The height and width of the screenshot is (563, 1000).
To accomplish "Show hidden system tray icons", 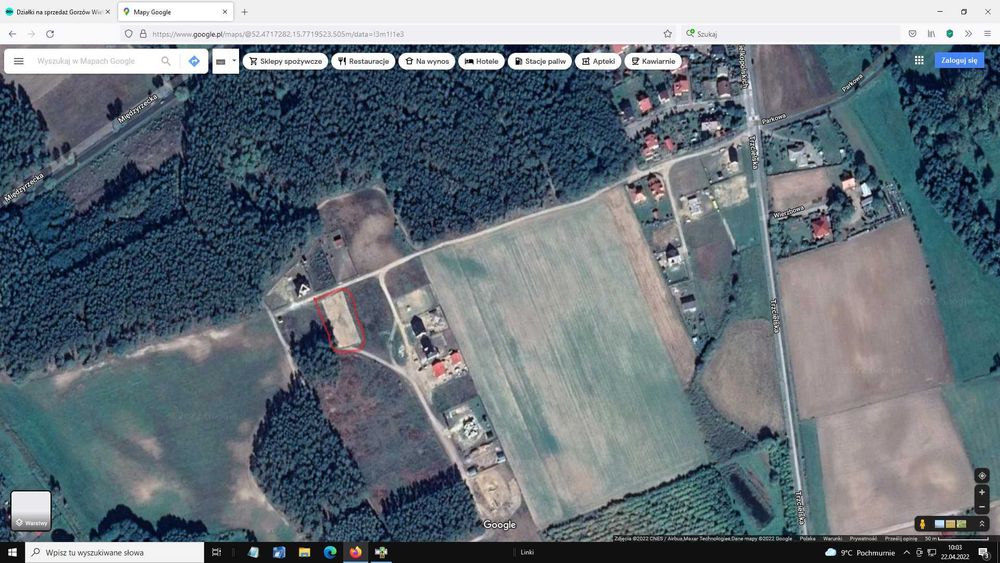I will click(x=906, y=553).
